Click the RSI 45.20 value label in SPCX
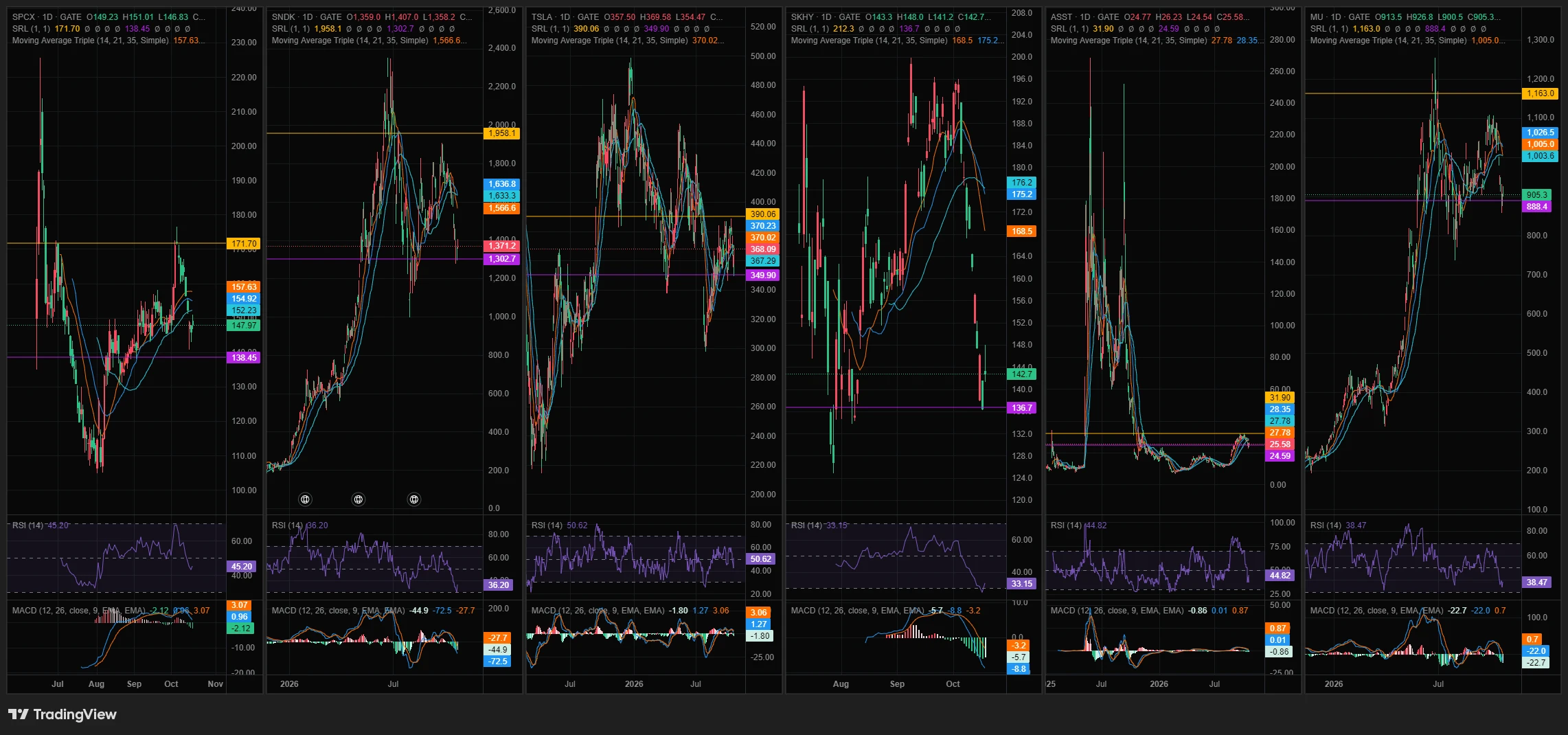This screenshot has width=1568, height=735. point(241,567)
